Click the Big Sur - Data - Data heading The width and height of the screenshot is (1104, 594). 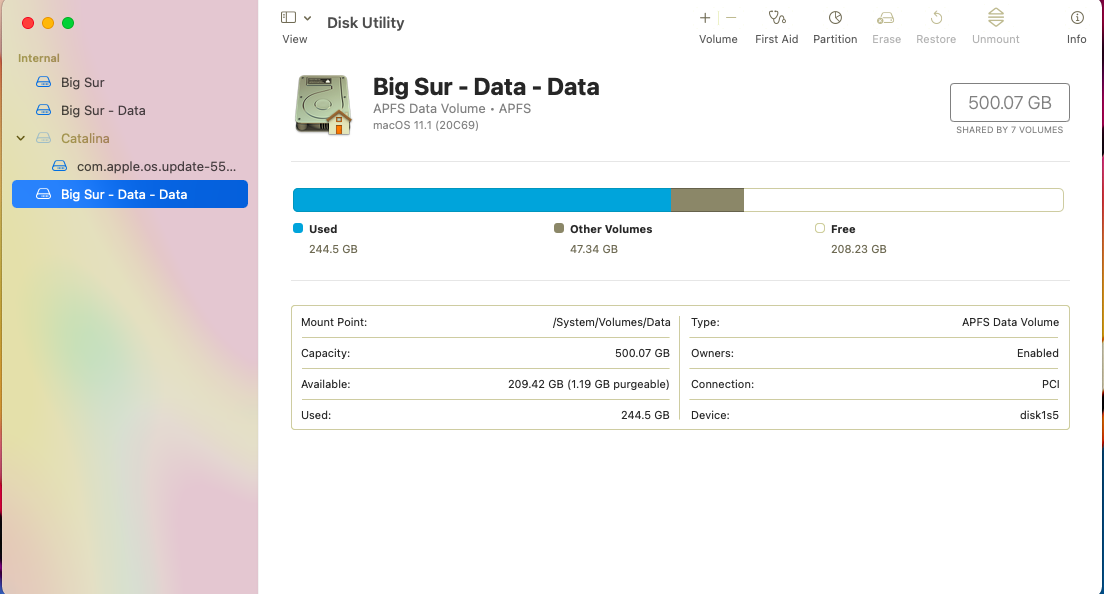tap(486, 87)
